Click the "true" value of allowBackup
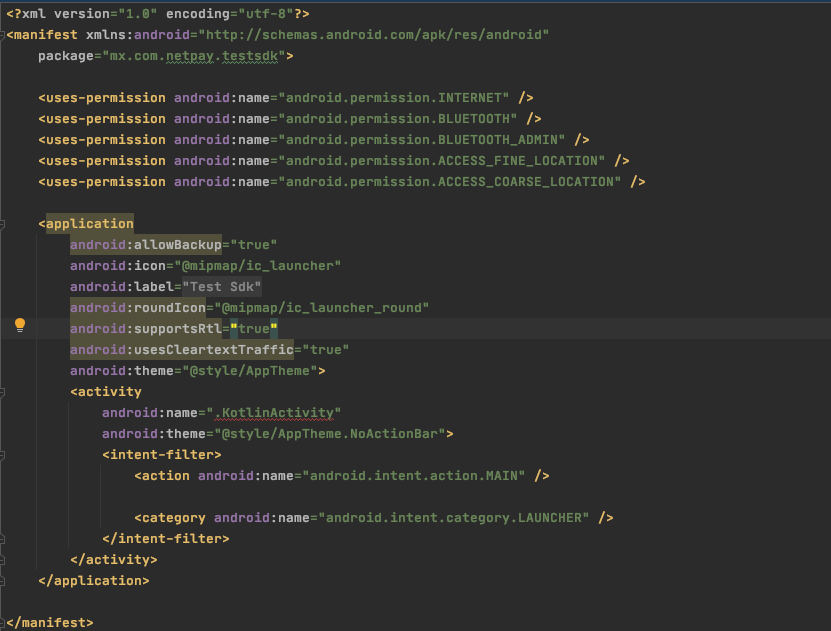 tap(254, 245)
